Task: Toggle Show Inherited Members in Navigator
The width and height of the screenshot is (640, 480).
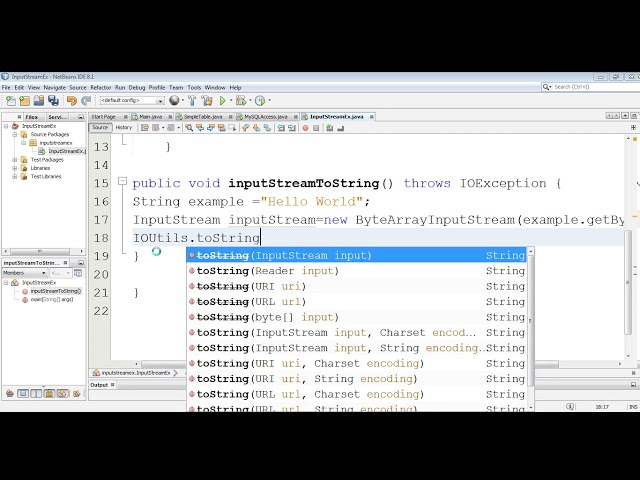Action: (x=10, y=393)
